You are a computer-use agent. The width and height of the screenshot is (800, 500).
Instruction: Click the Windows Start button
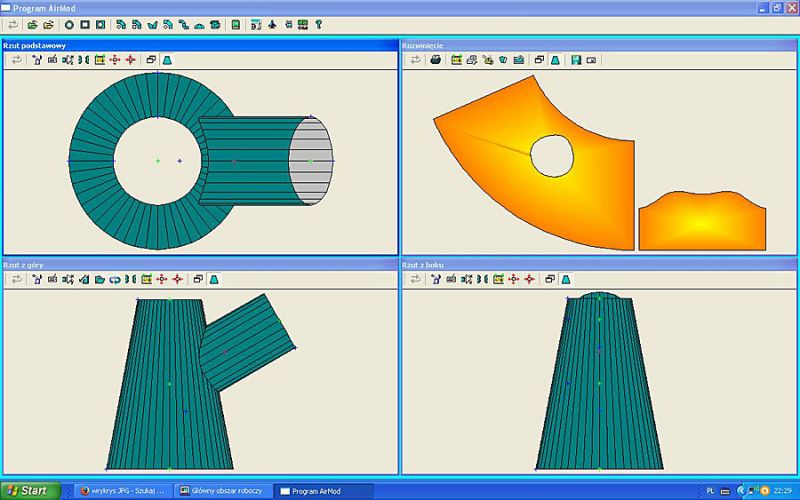point(29,491)
